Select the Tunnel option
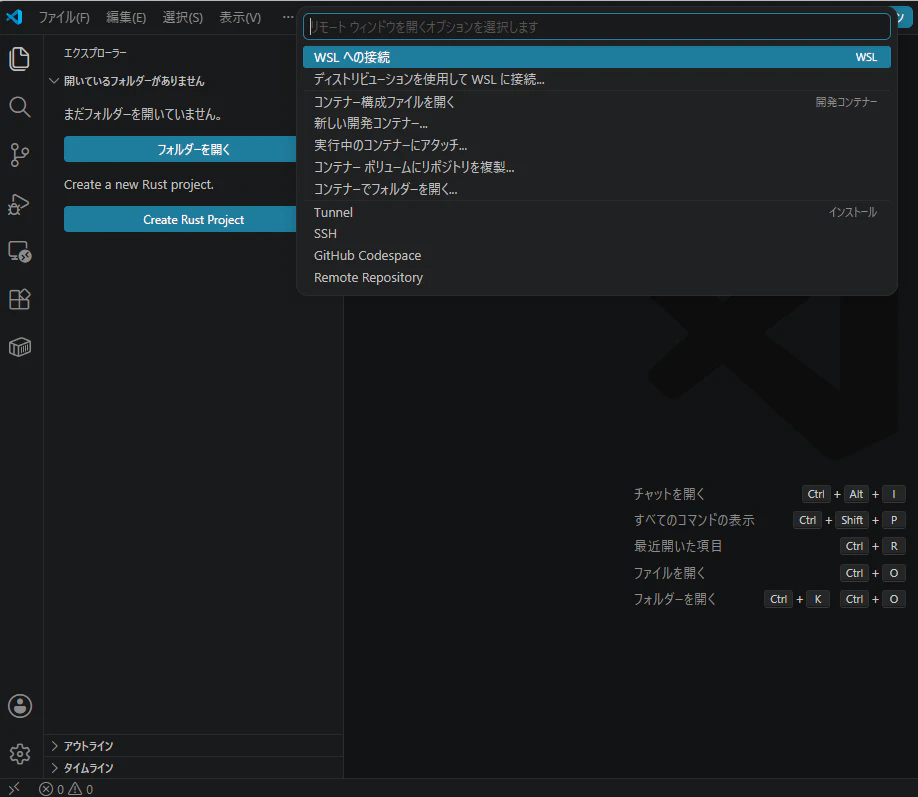The width and height of the screenshot is (918, 797). 597,213
